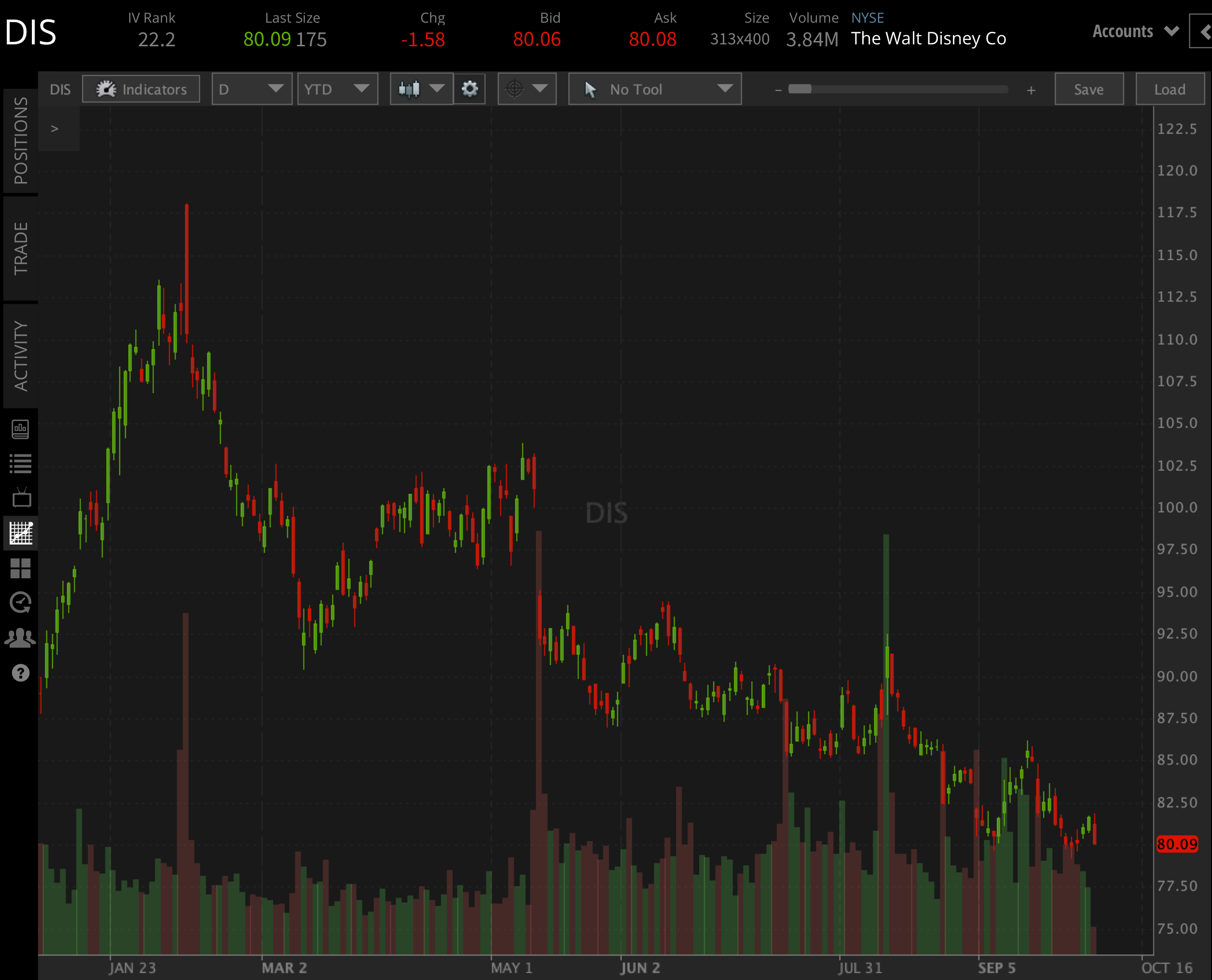The width and height of the screenshot is (1212, 980).
Task: Select the chart grid icon in sidebar
Action: coord(20,533)
